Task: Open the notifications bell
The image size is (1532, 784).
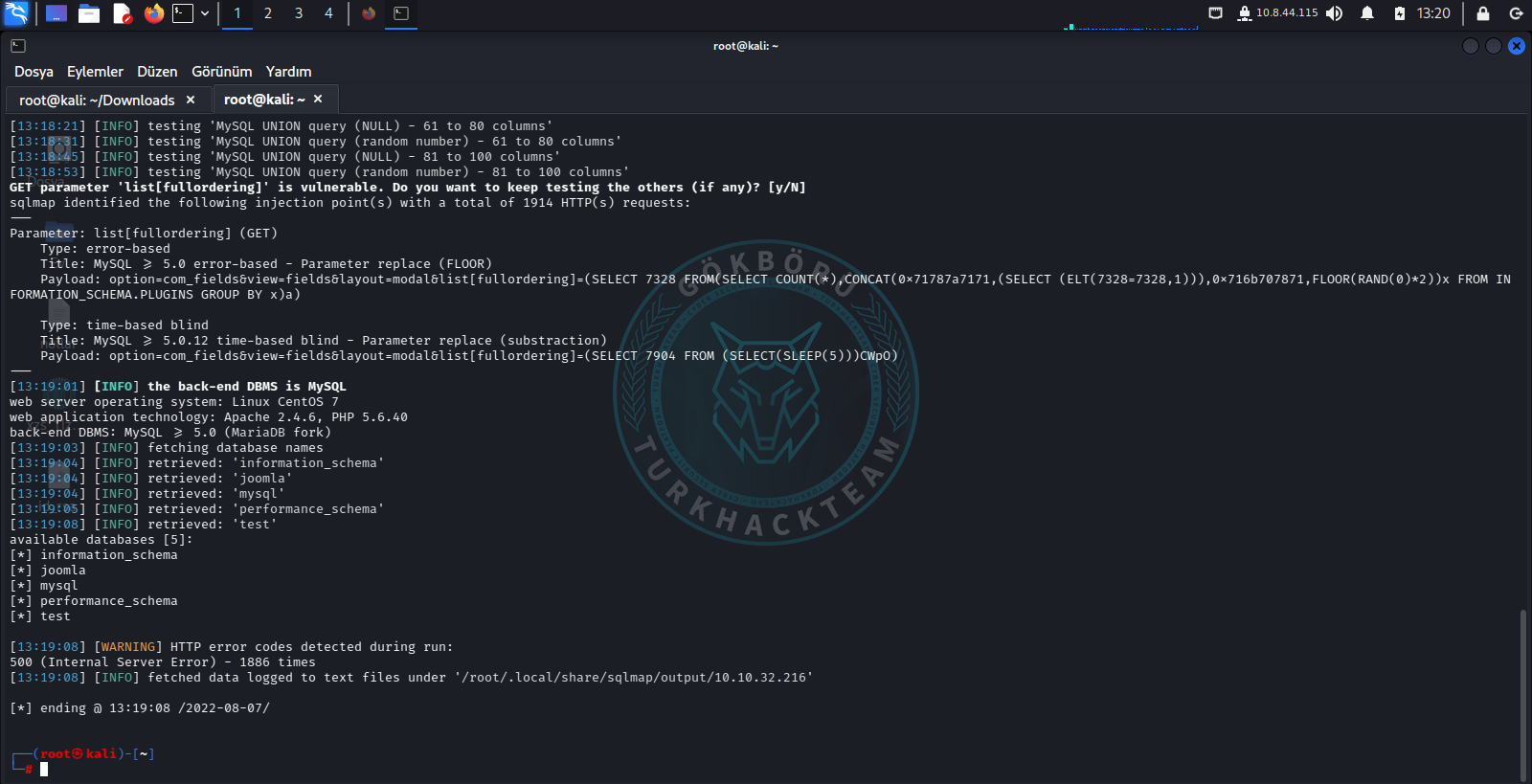Action: 1367,13
